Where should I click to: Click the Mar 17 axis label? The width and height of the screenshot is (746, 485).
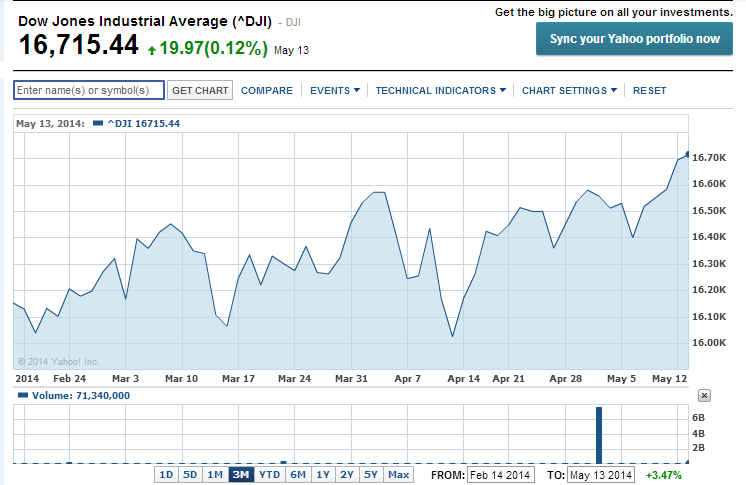click(x=238, y=378)
